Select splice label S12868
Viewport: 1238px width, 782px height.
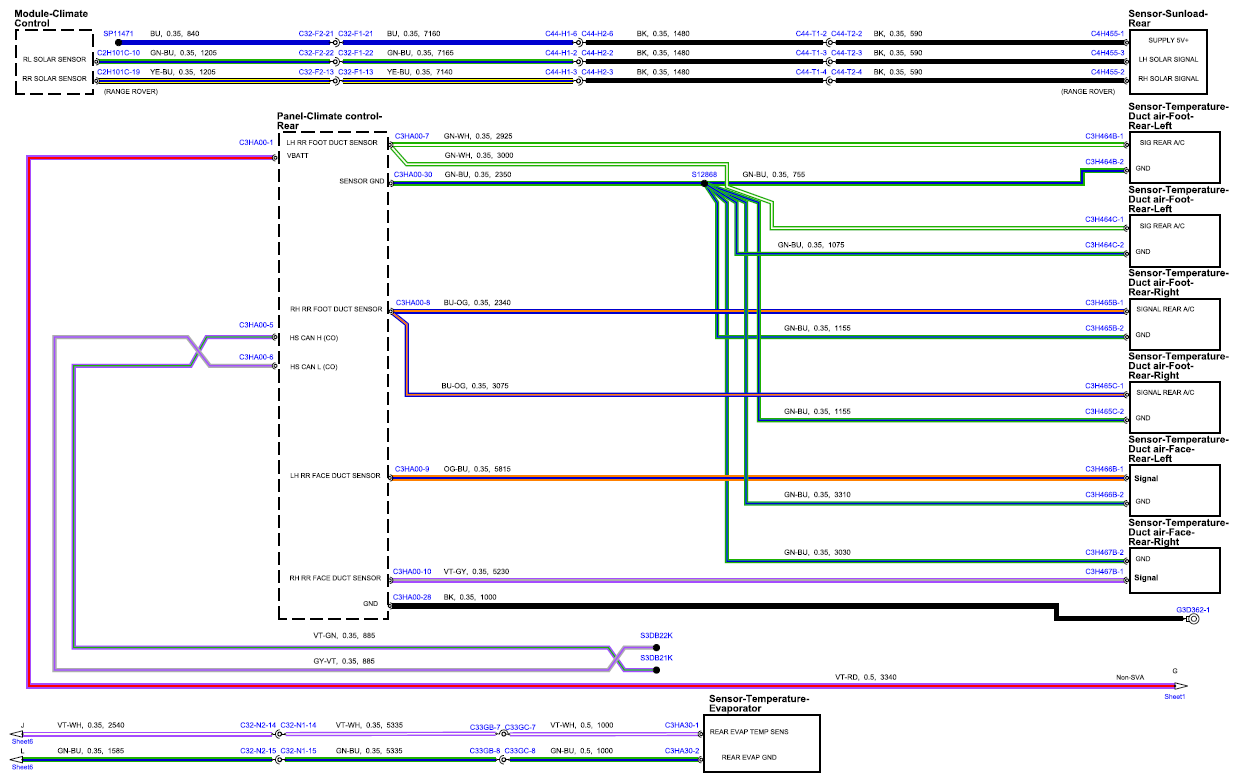click(x=704, y=174)
